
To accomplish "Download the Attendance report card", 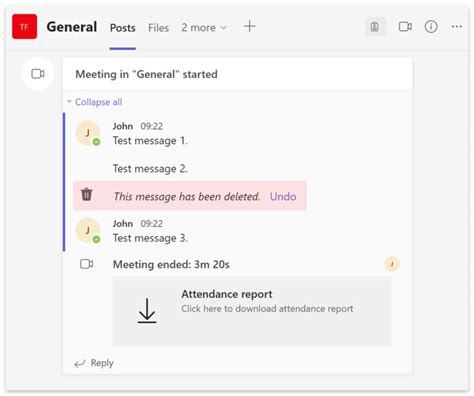I will pyautogui.click(x=252, y=312).
